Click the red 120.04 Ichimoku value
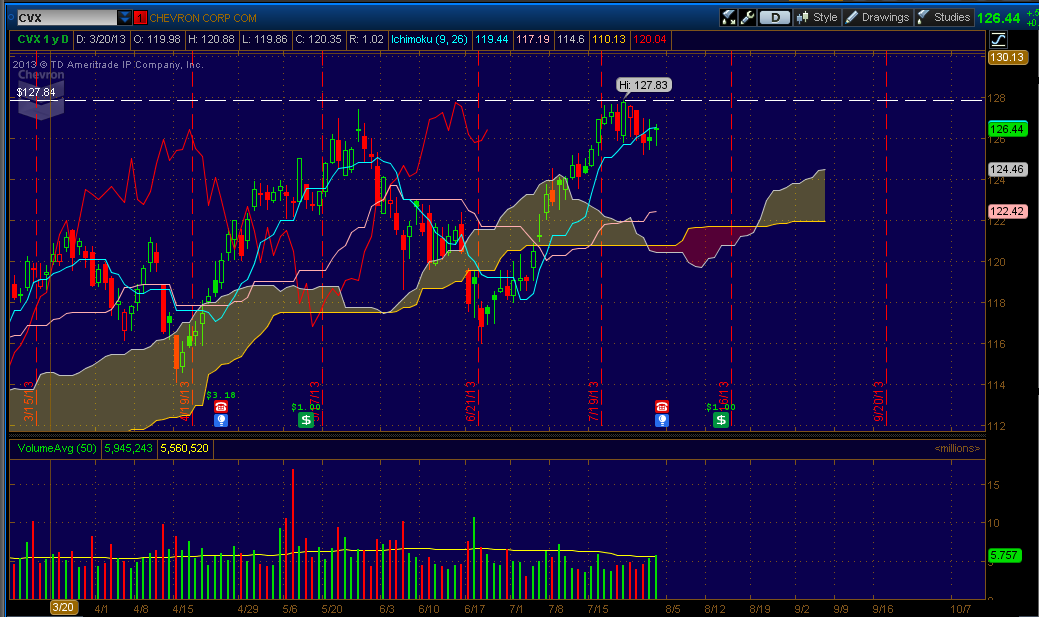 click(650, 39)
